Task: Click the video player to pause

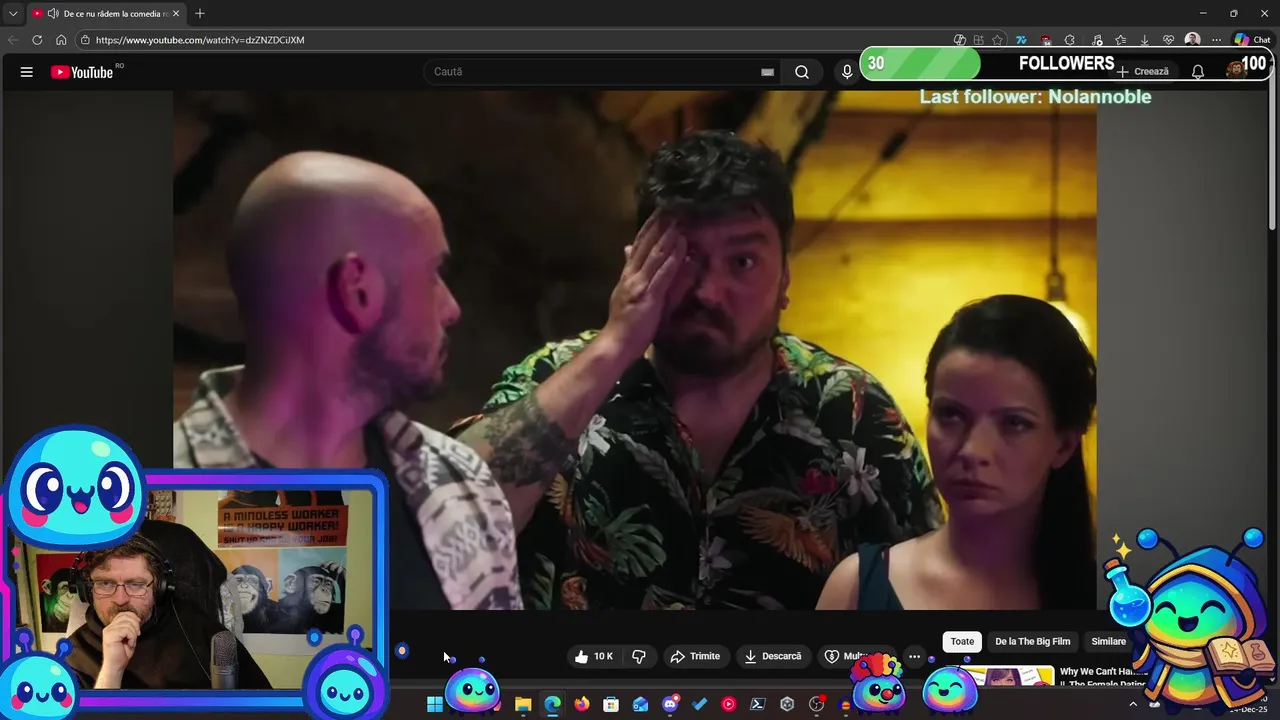Action: (x=635, y=350)
